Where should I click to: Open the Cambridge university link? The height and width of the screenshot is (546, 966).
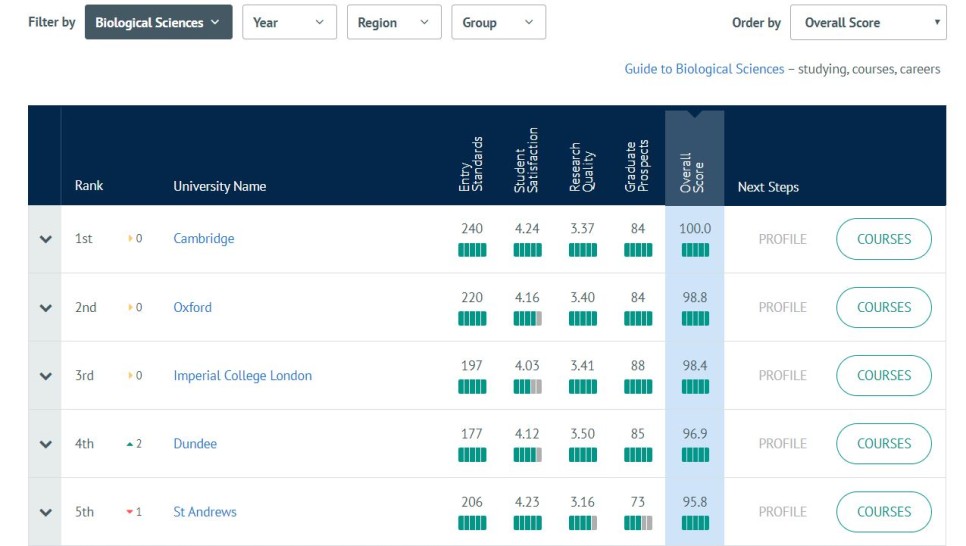[203, 238]
